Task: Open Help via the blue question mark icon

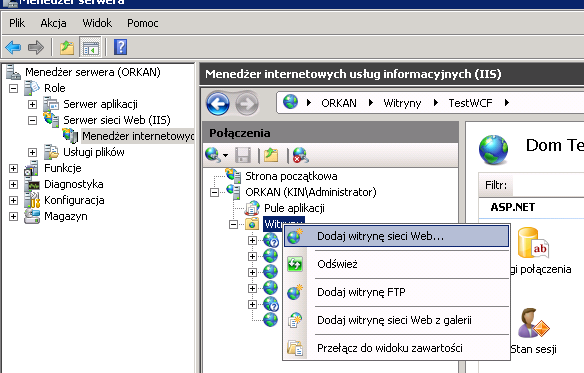Action: click(x=120, y=47)
